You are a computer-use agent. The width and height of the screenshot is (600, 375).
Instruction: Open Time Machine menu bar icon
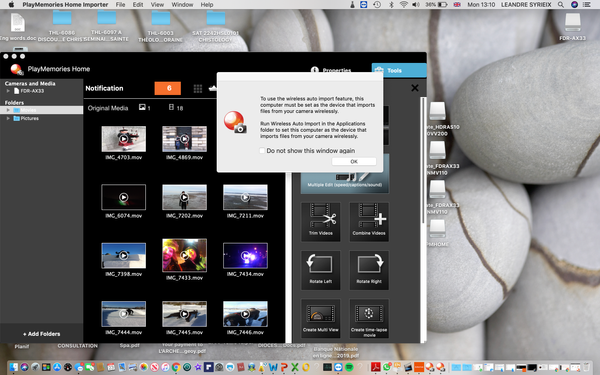click(x=377, y=5)
